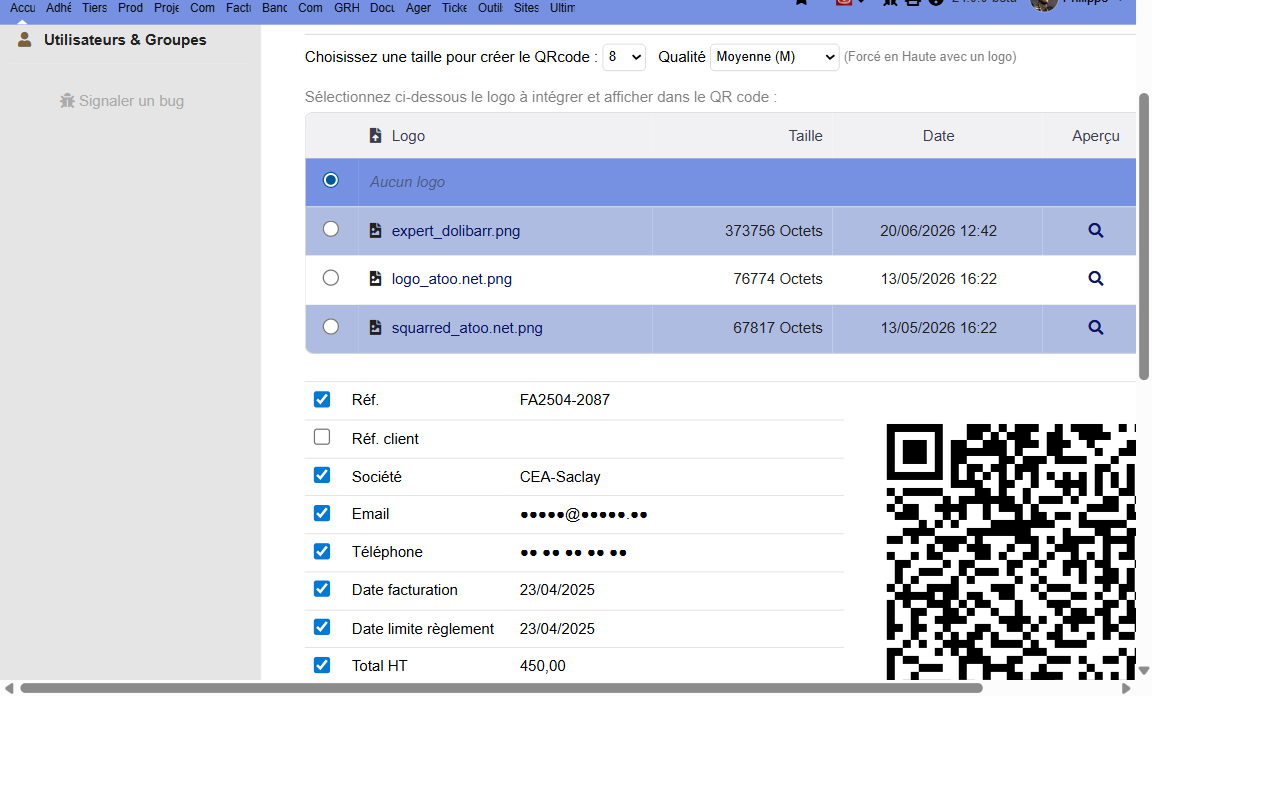Click the image file icon beside logo_atoo.net.png
Screen dimensions: 1281x804
coord(376,279)
